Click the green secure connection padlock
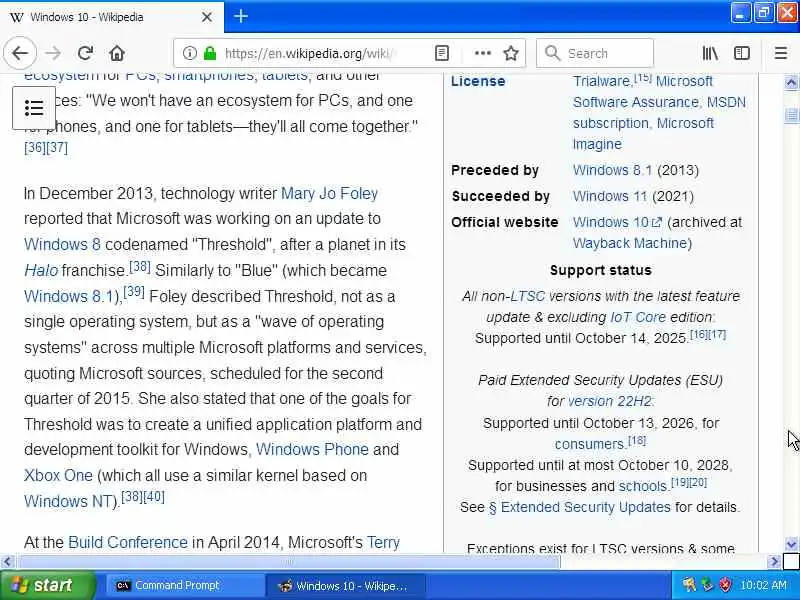This screenshot has width=800, height=600. tap(210, 53)
